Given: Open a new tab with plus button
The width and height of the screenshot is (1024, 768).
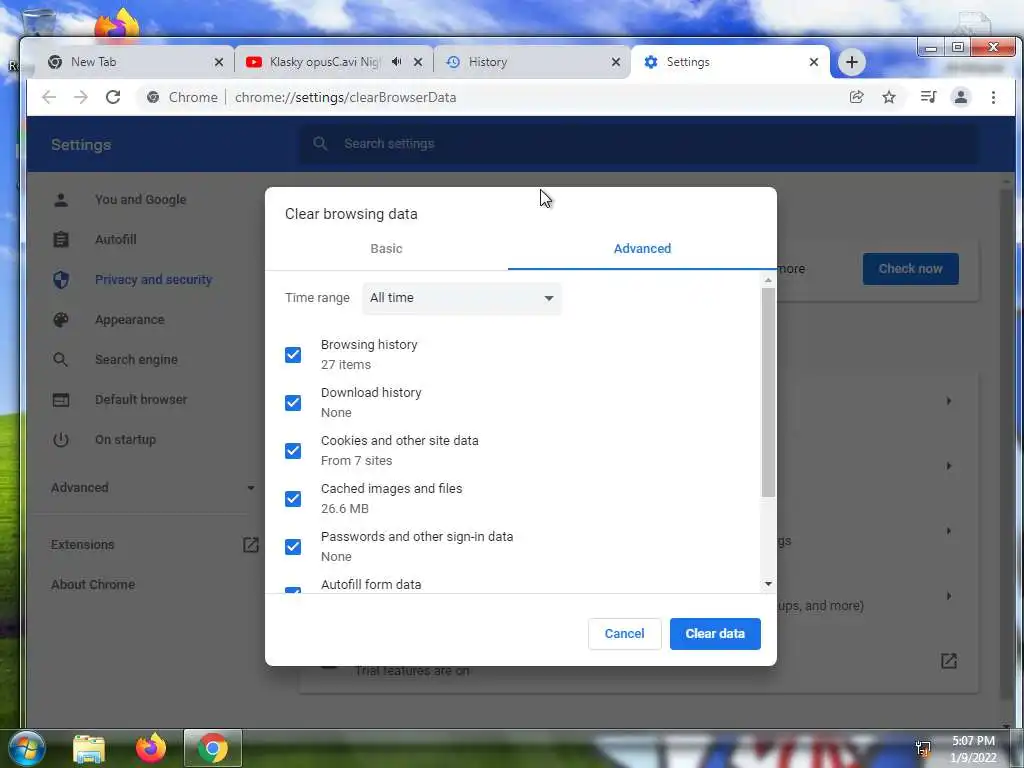Looking at the screenshot, I should click(851, 62).
